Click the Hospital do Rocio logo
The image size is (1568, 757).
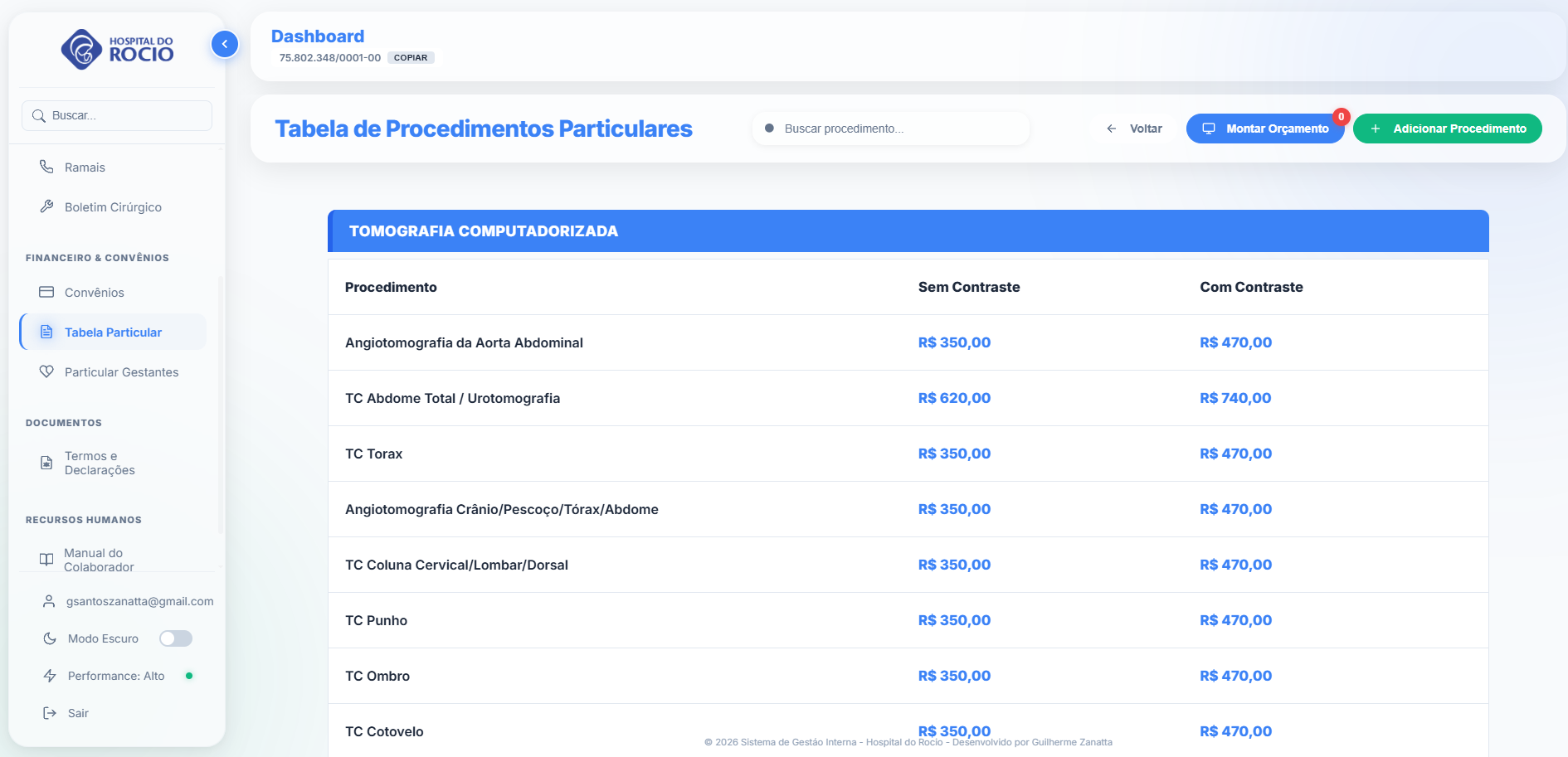pyautogui.click(x=117, y=50)
